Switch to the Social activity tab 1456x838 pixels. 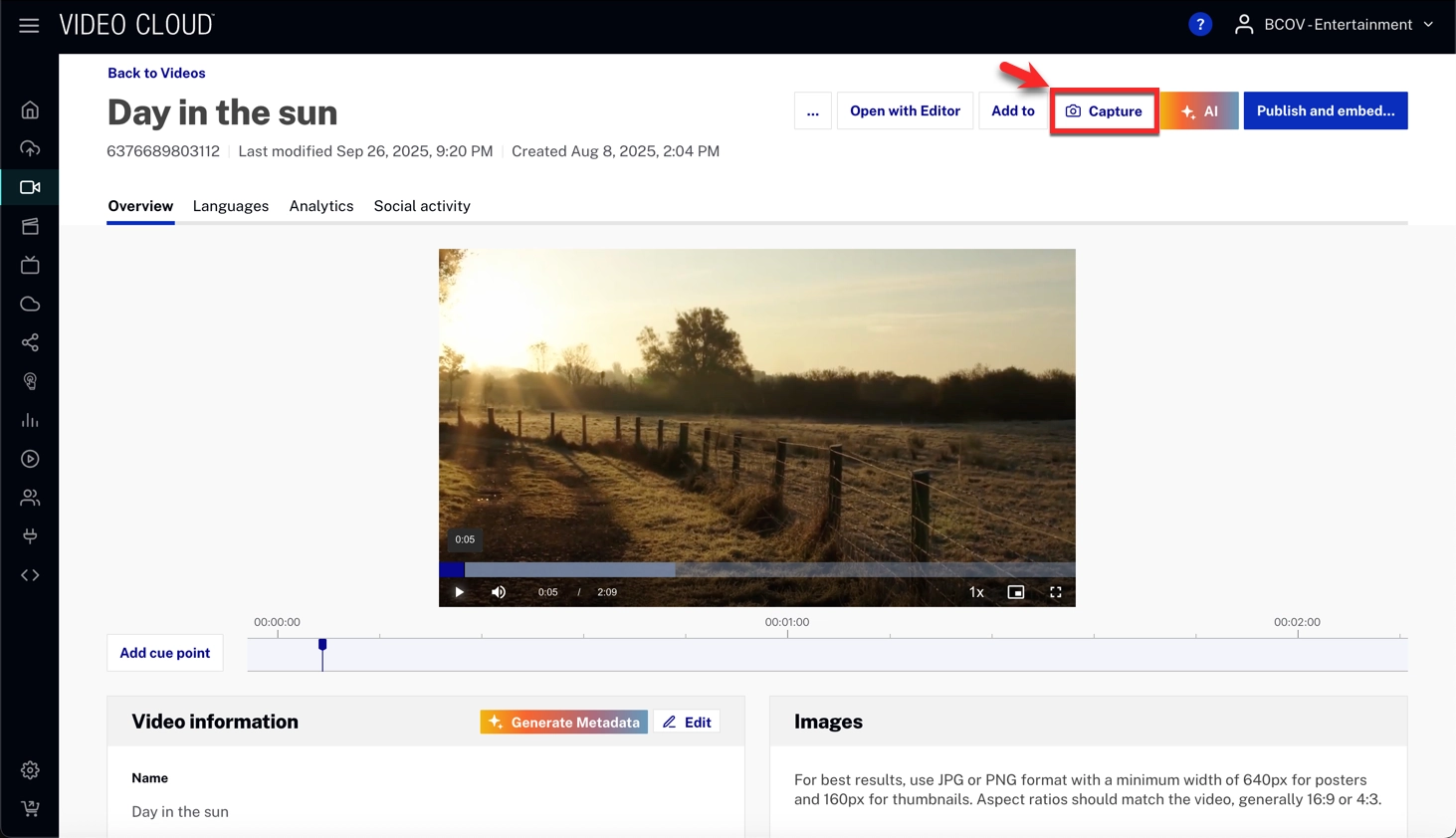tap(422, 206)
